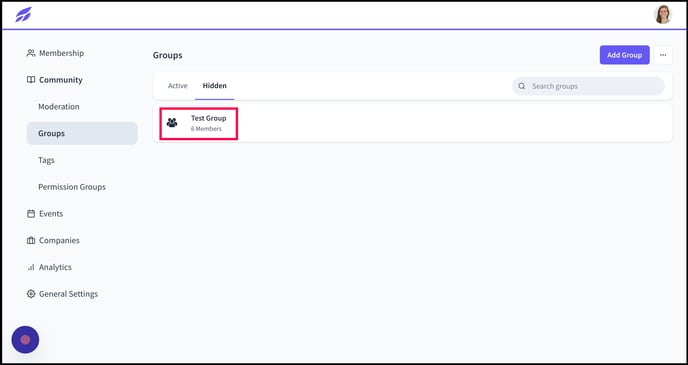Click the Companies briefcase icon

[31, 240]
